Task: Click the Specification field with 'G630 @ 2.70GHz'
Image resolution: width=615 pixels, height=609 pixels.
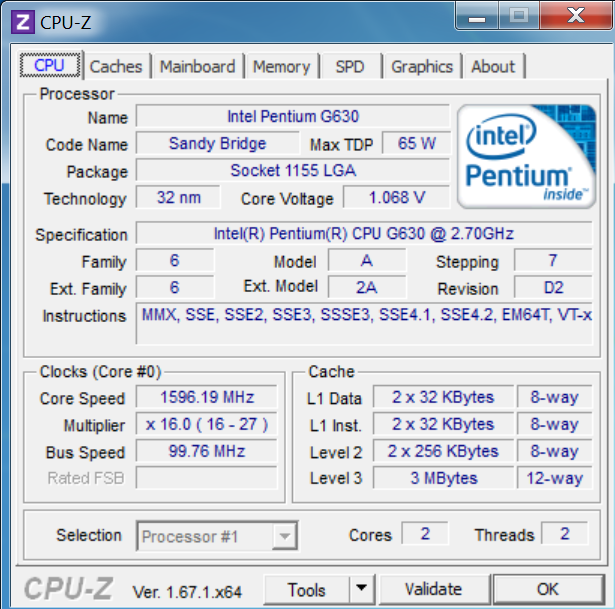Action: 364,234
